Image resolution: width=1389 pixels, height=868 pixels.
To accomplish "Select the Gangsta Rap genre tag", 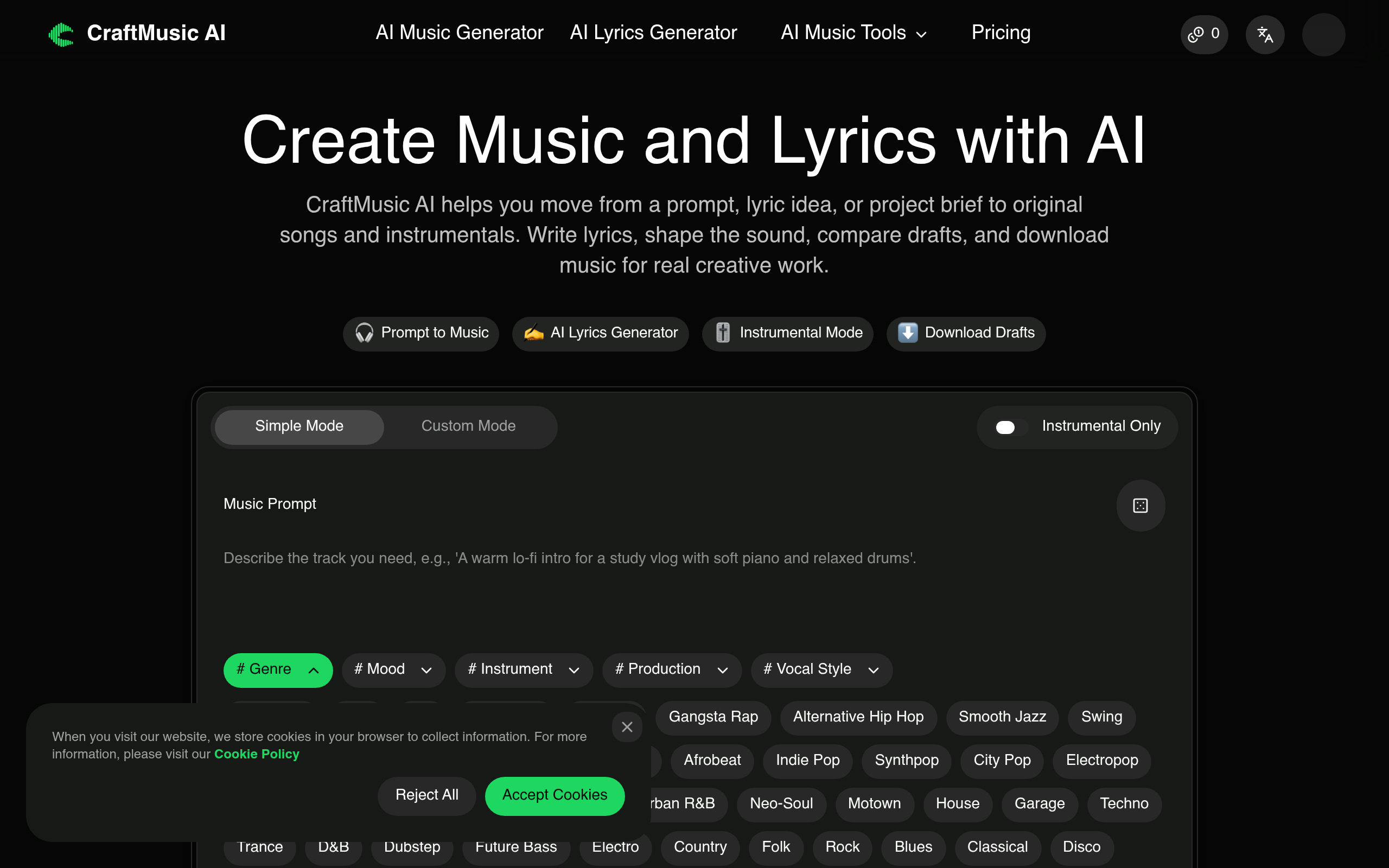I will tap(713, 718).
